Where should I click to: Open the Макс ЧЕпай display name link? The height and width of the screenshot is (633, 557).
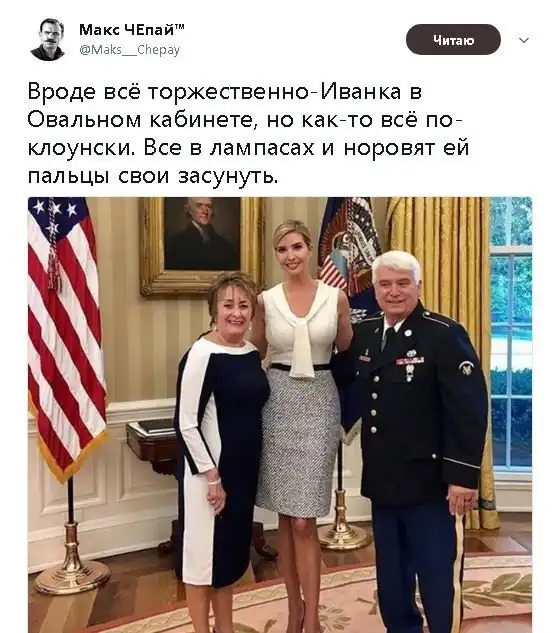[x=132, y=29]
